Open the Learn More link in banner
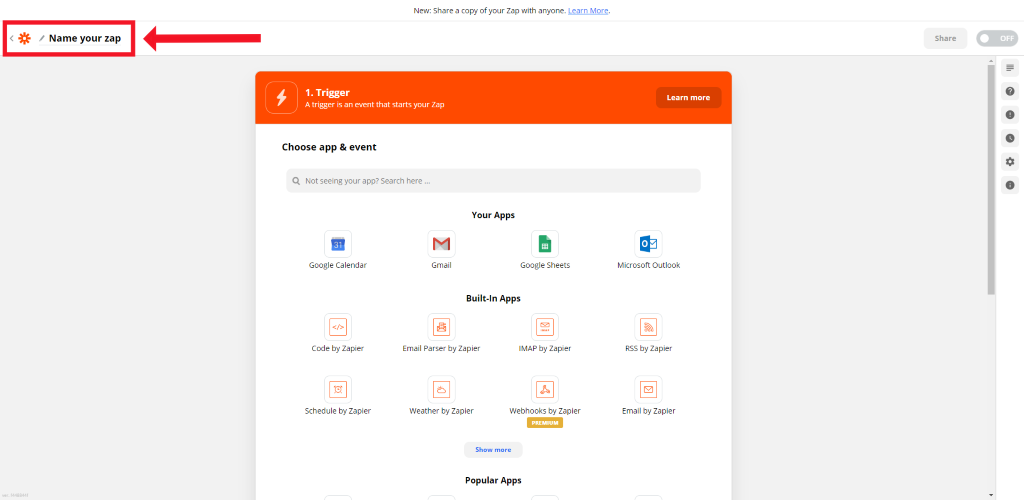This screenshot has height=500, width=1024. pos(588,10)
